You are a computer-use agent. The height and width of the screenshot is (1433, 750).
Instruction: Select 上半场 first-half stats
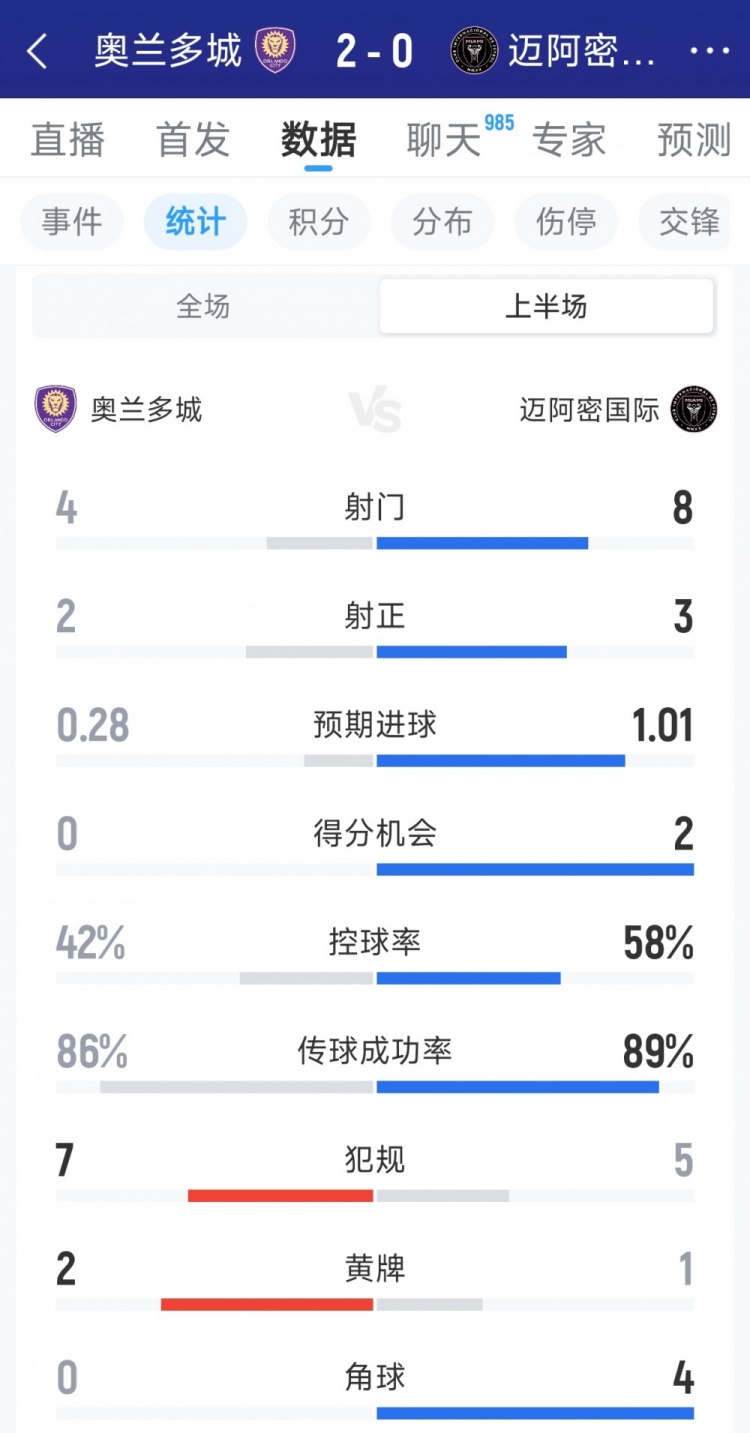tap(546, 306)
